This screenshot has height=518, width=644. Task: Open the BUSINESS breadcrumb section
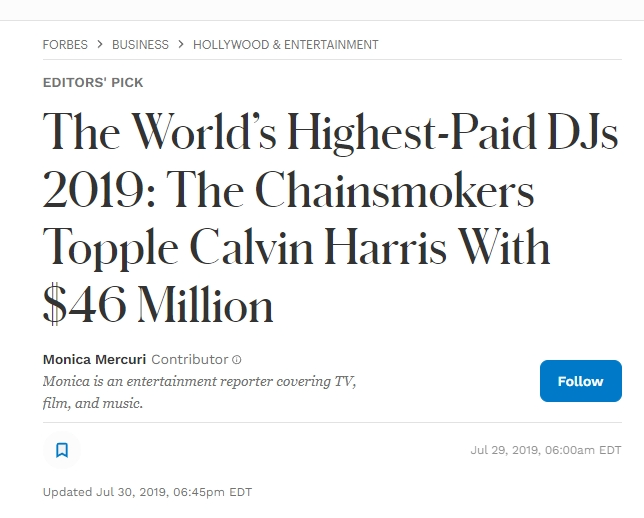pos(140,44)
